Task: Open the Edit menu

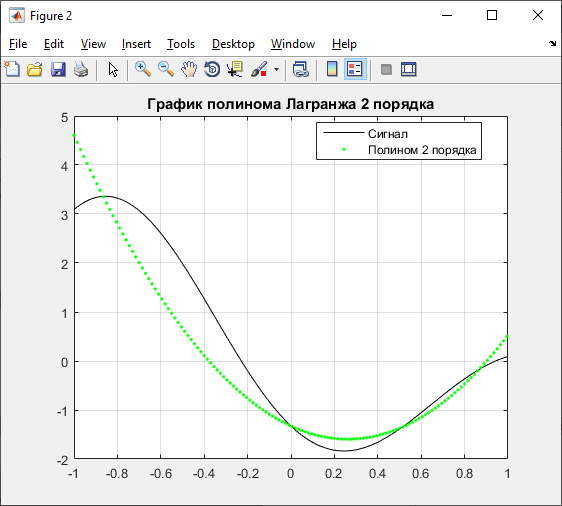Action: point(54,44)
